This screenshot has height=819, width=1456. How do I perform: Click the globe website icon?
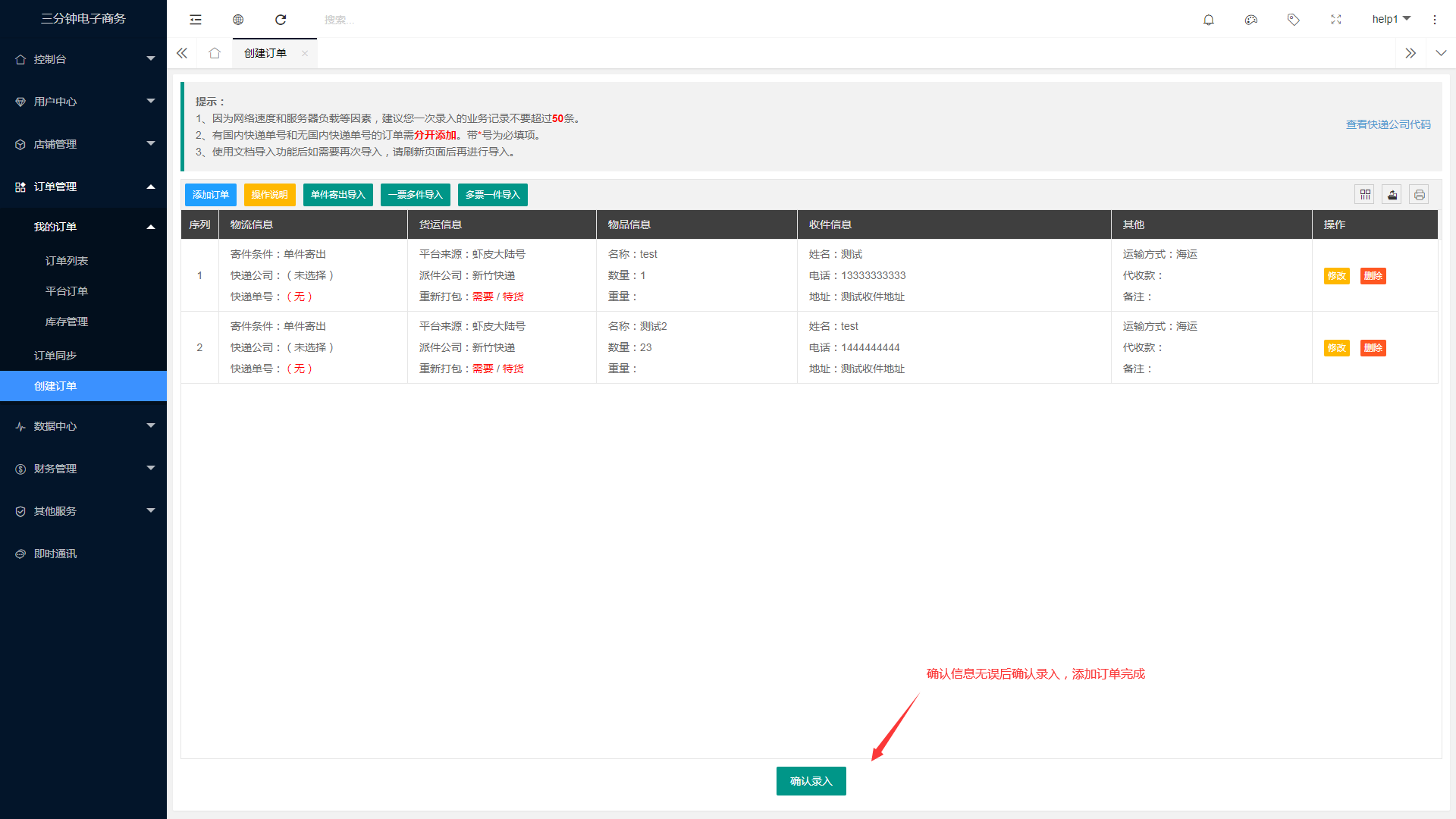tap(238, 20)
